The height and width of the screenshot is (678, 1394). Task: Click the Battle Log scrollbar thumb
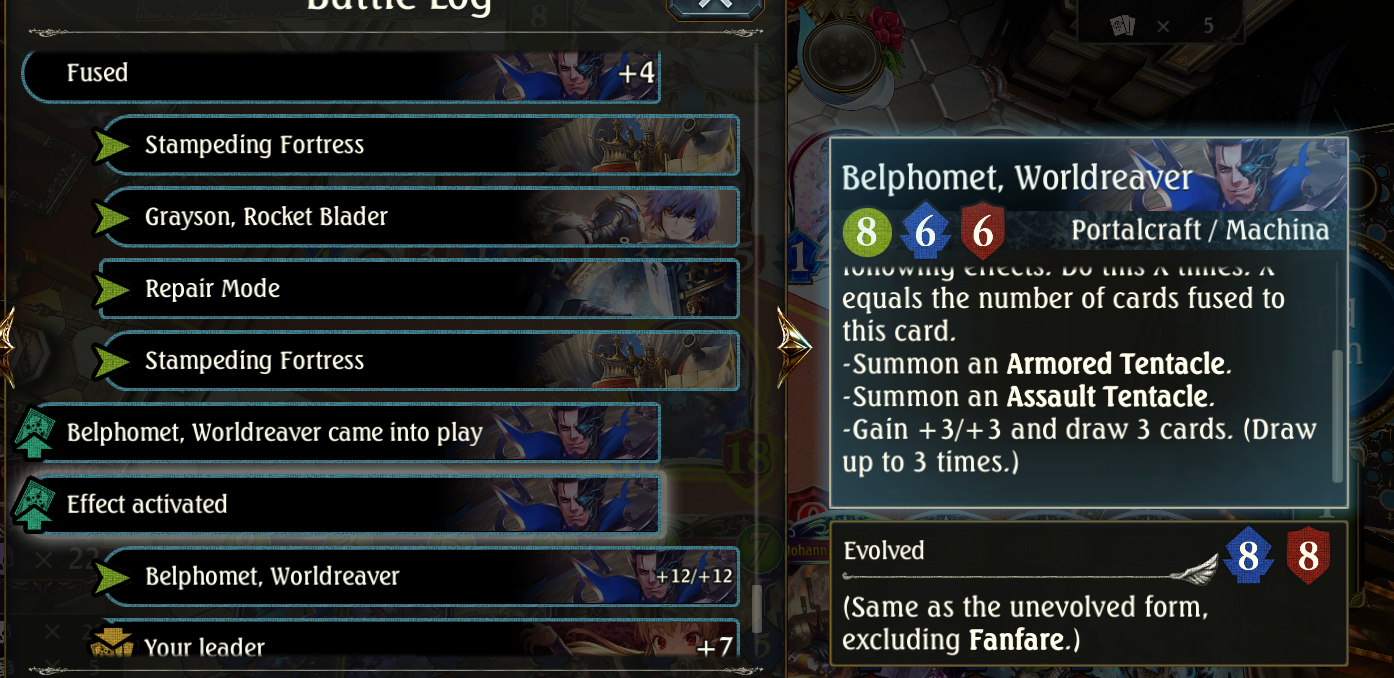point(757,609)
